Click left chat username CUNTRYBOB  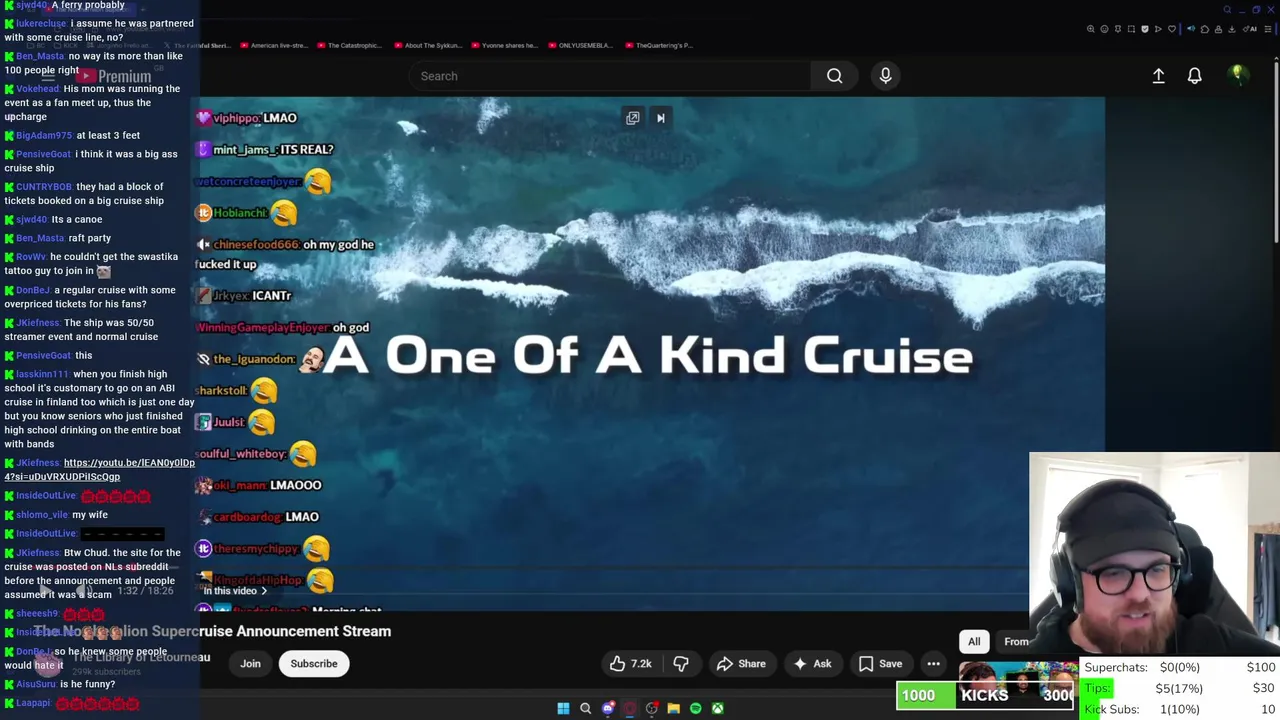(x=44, y=187)
